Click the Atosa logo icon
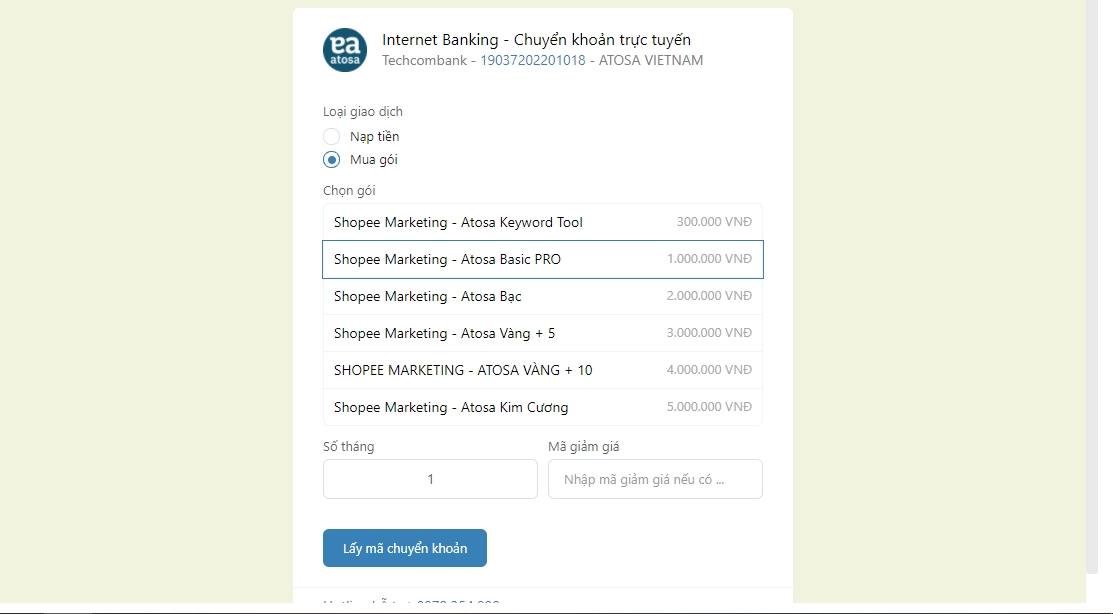This screenshot has height=614, width=1113. click(x=345, y=50)
